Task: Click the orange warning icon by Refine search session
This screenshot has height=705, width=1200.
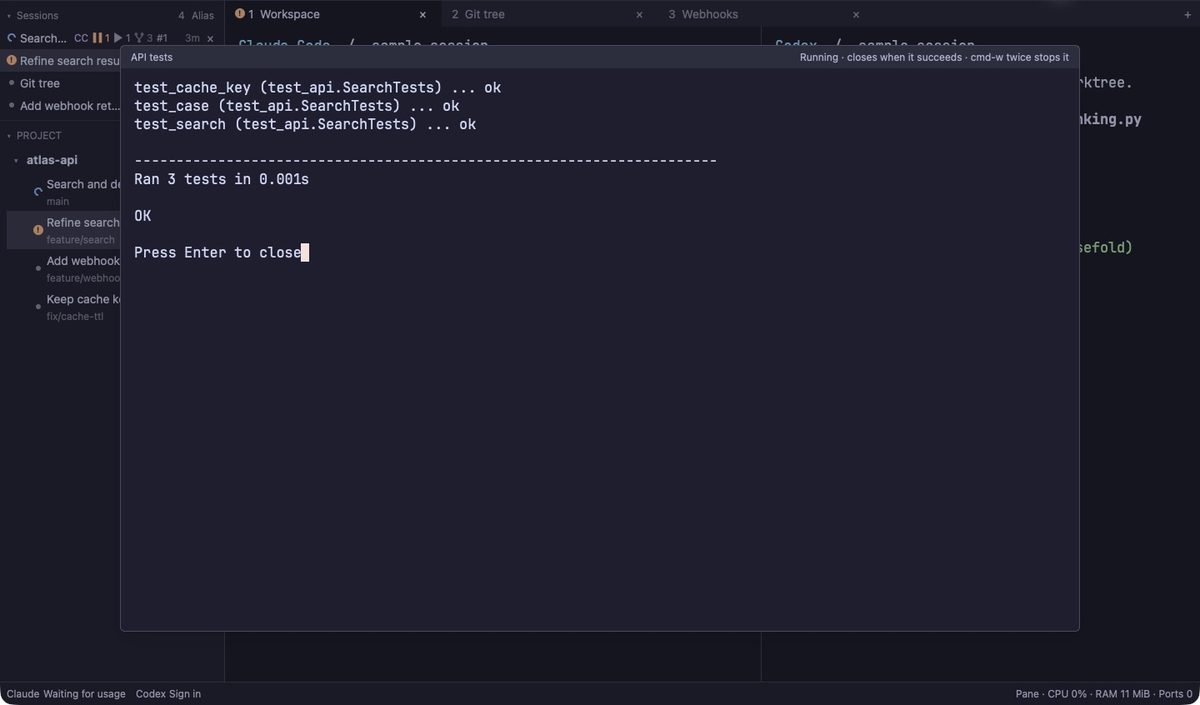Action: [x=12, y=61]
